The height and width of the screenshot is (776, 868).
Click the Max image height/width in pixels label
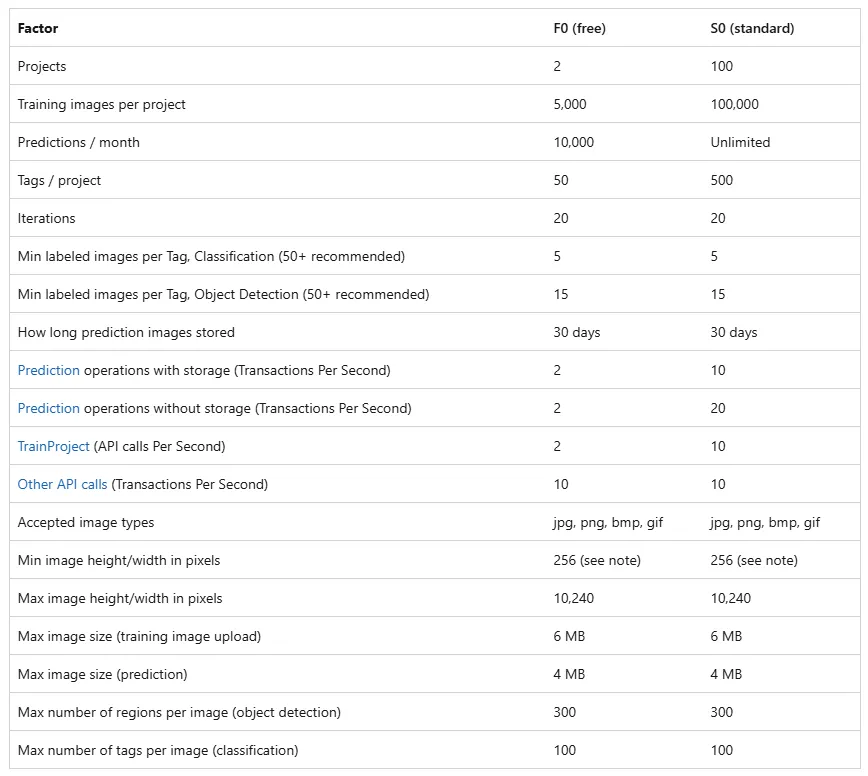tap(120, 598)
